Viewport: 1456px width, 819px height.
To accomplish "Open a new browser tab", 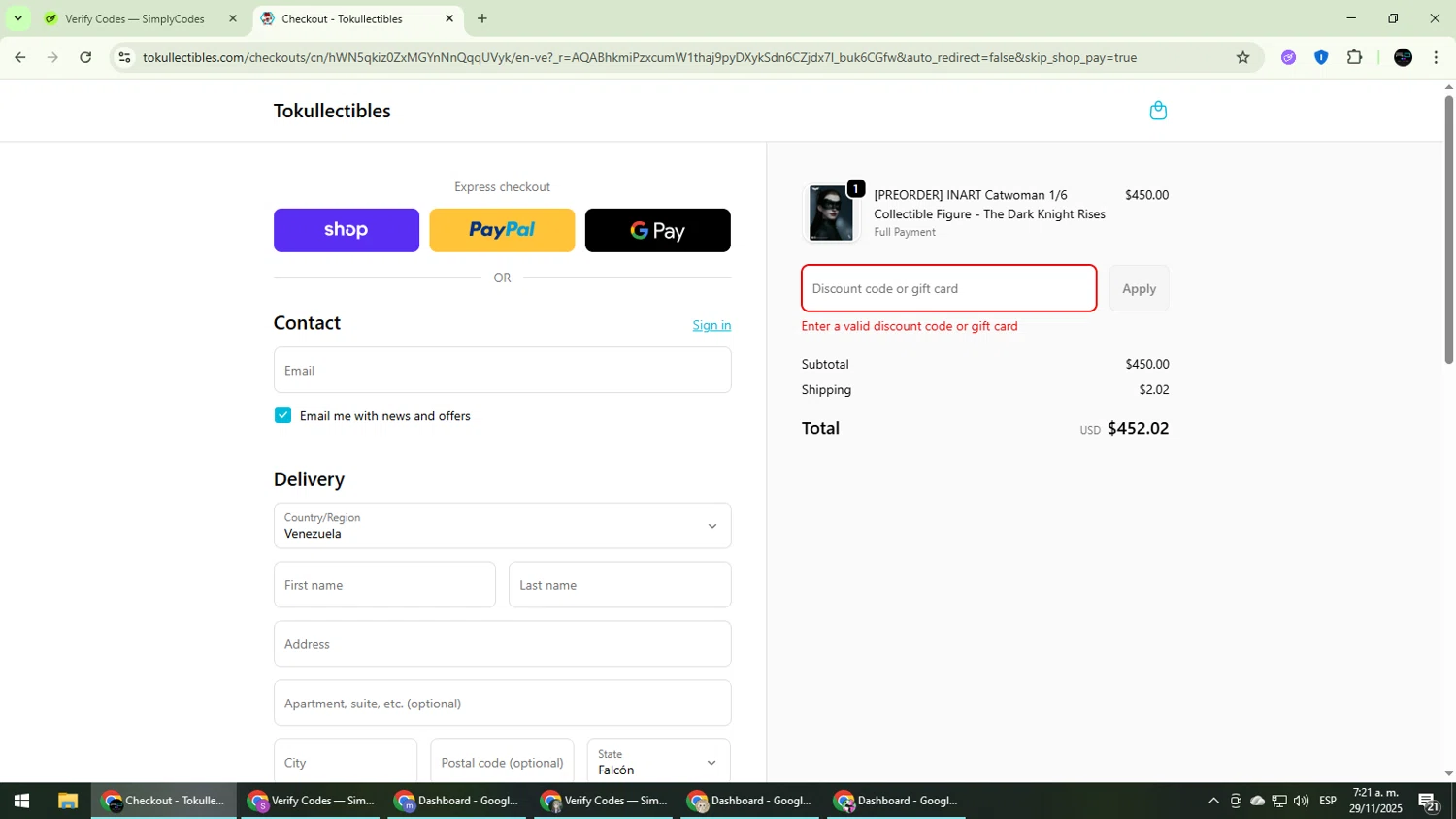I will tap(482, 18).
